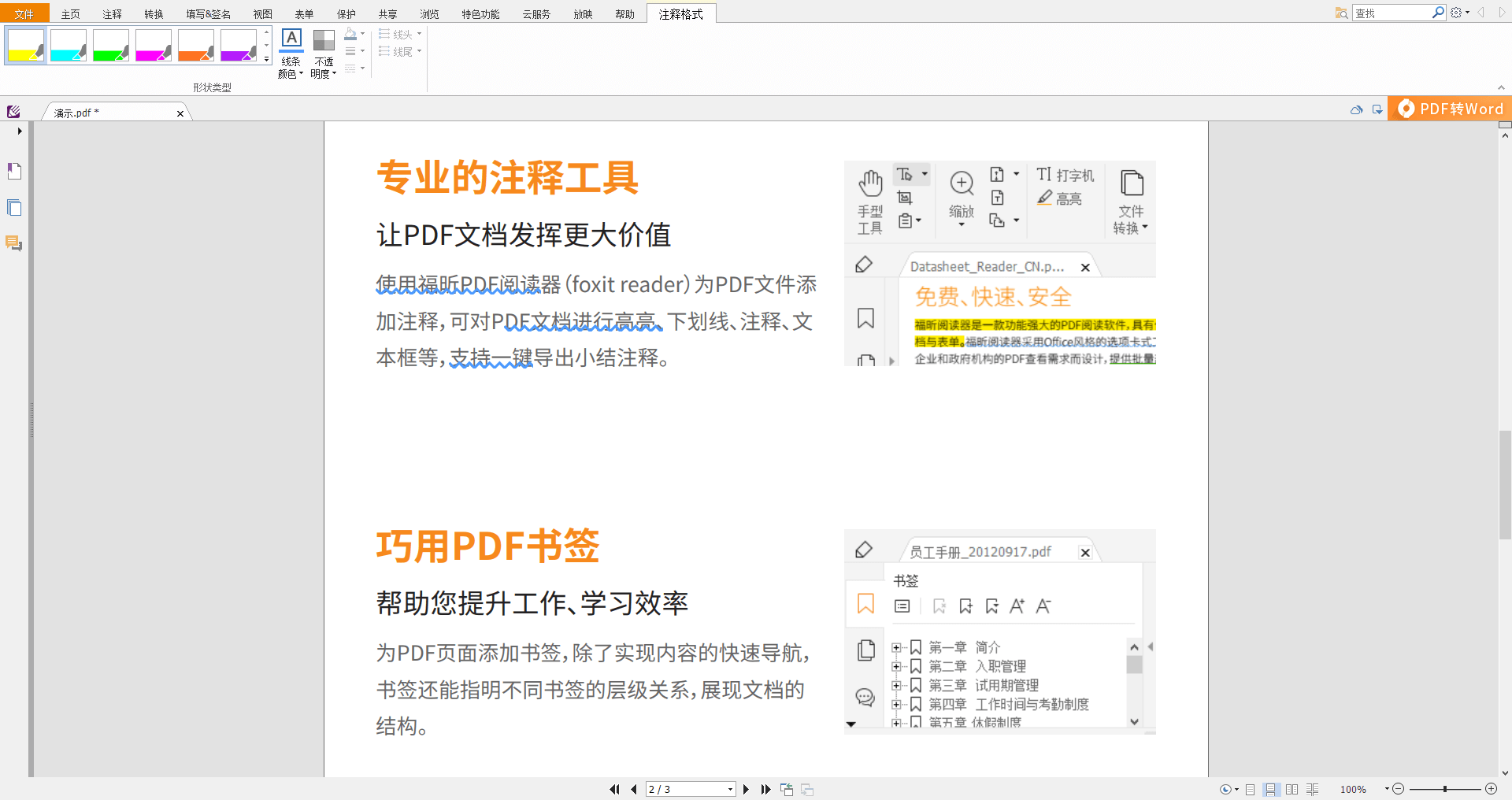Toggle continuous facing pages mode
Viewport: 1512px width, 800px height.
[x=1312, y=790]
